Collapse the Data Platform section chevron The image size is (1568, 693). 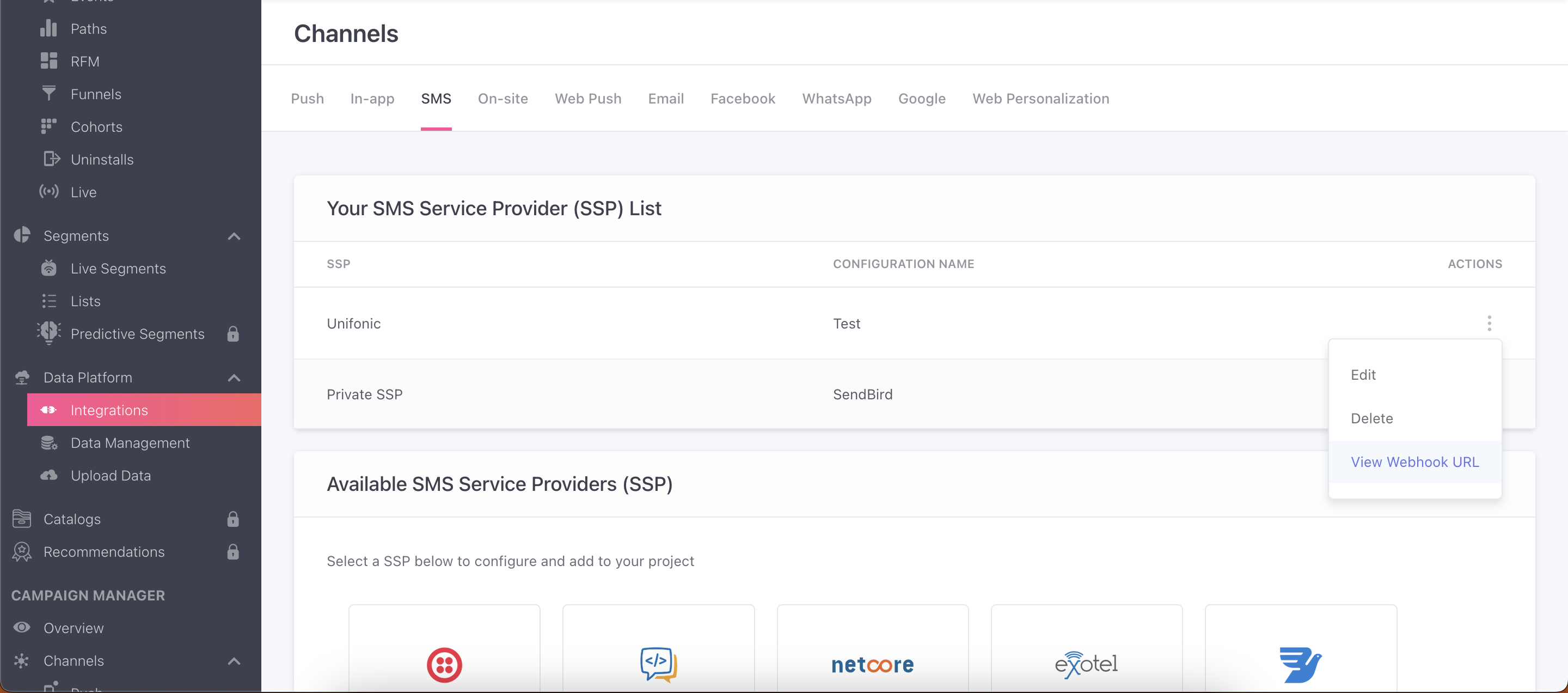pyautogui.click(x=234, y=378)
